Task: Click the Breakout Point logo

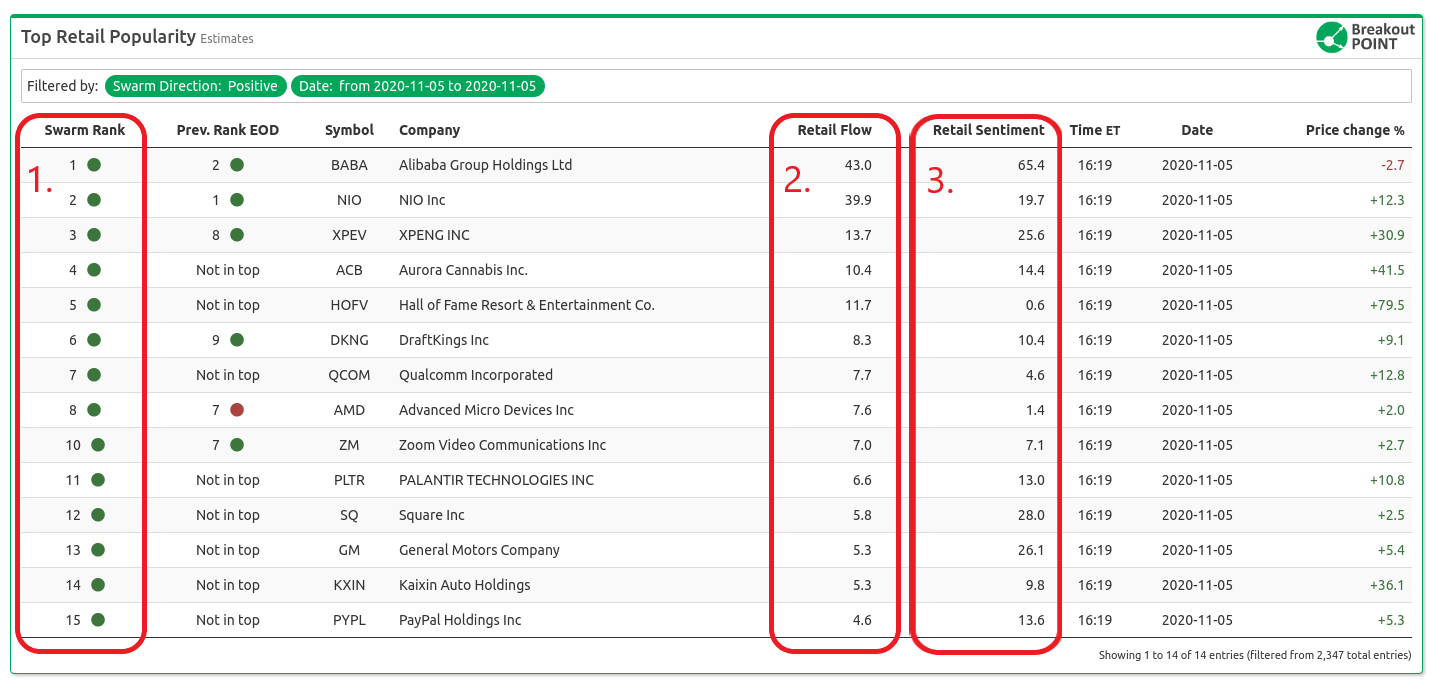Action: pos(1366,37)
